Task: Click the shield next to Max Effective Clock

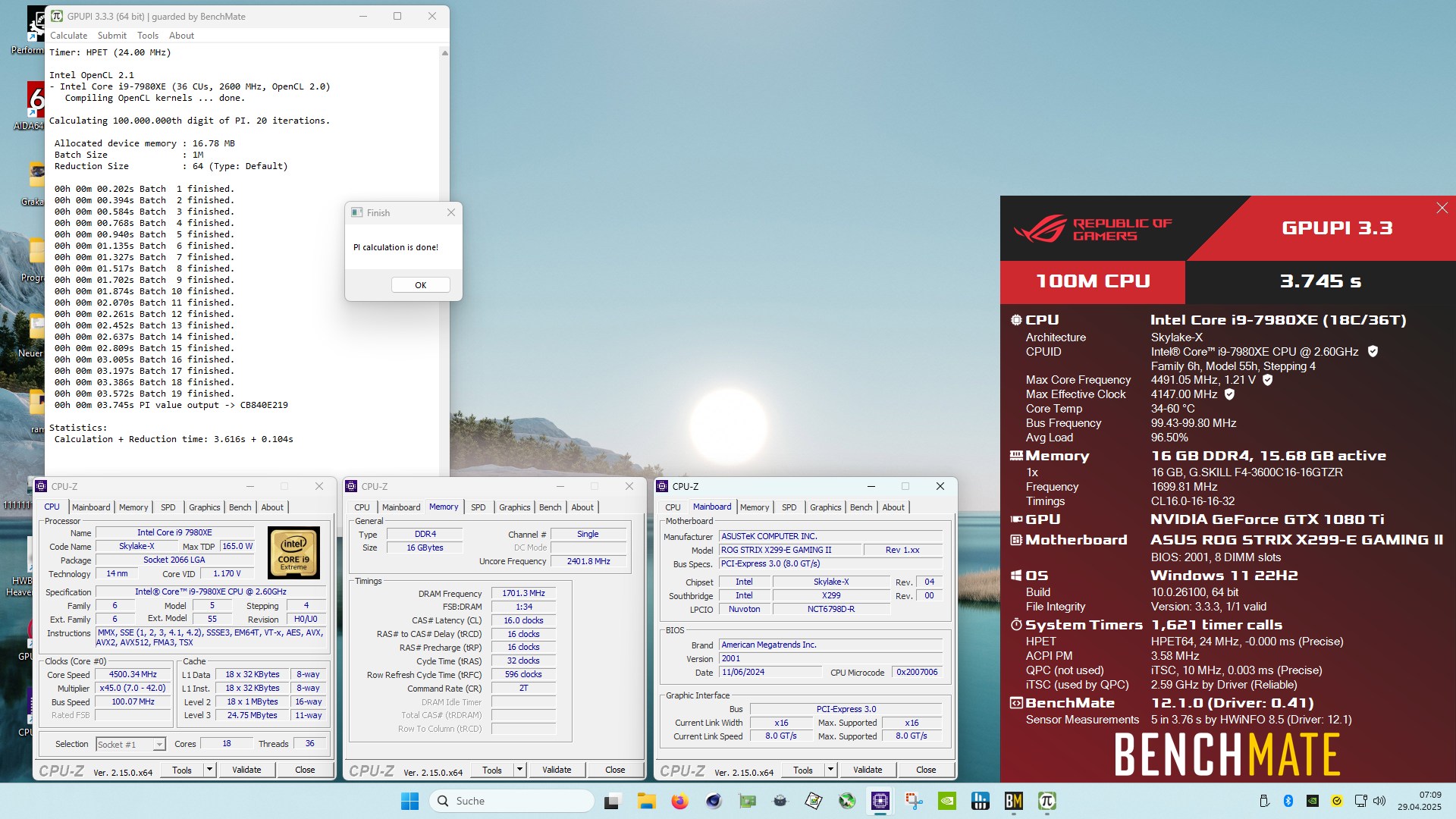Action: point(1229,394)
